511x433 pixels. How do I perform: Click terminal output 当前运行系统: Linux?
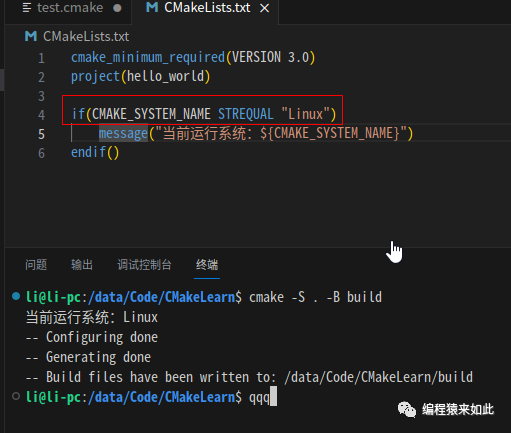(x=92, y=317)
